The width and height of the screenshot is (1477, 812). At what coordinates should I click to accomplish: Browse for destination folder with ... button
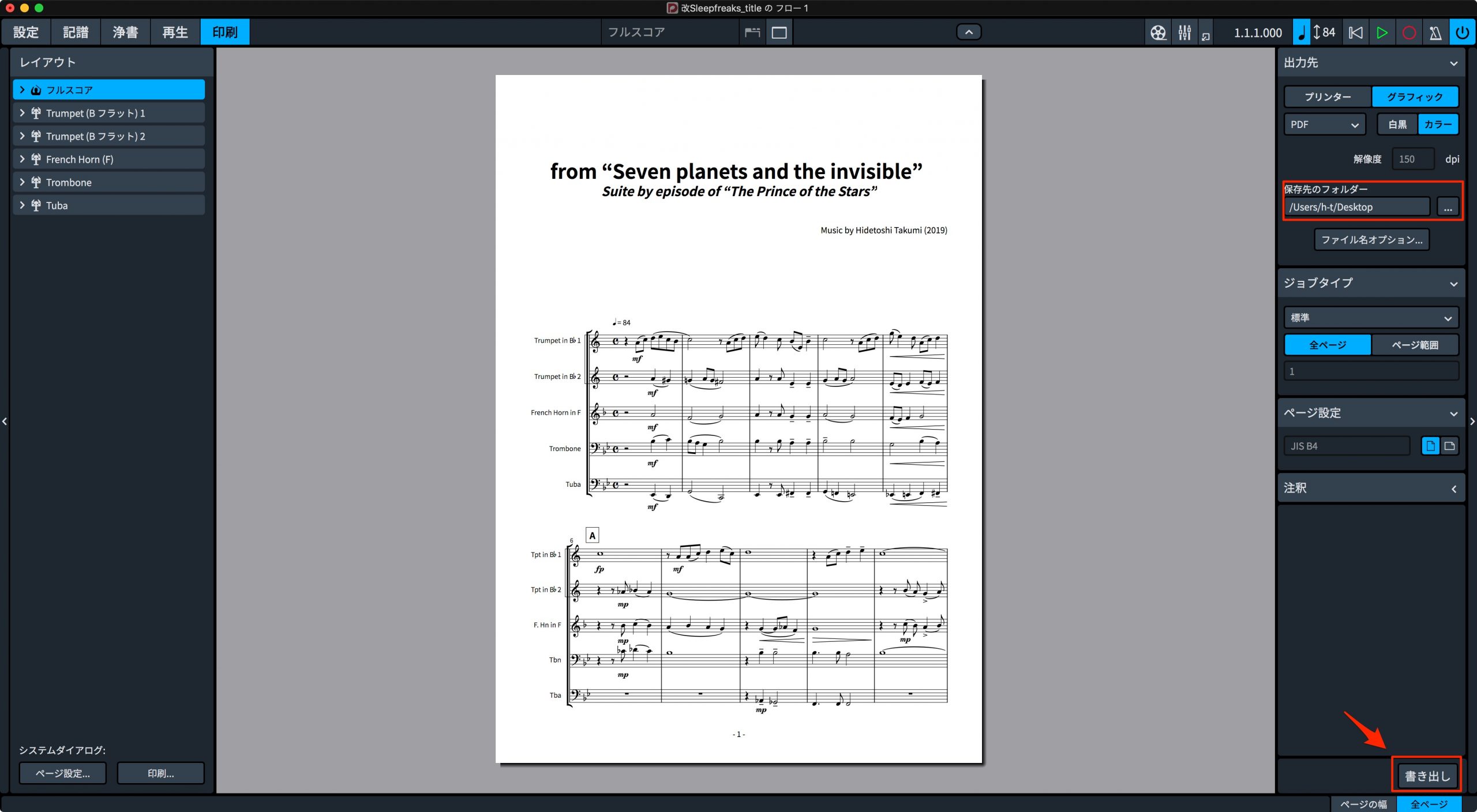pos(1448,207)
